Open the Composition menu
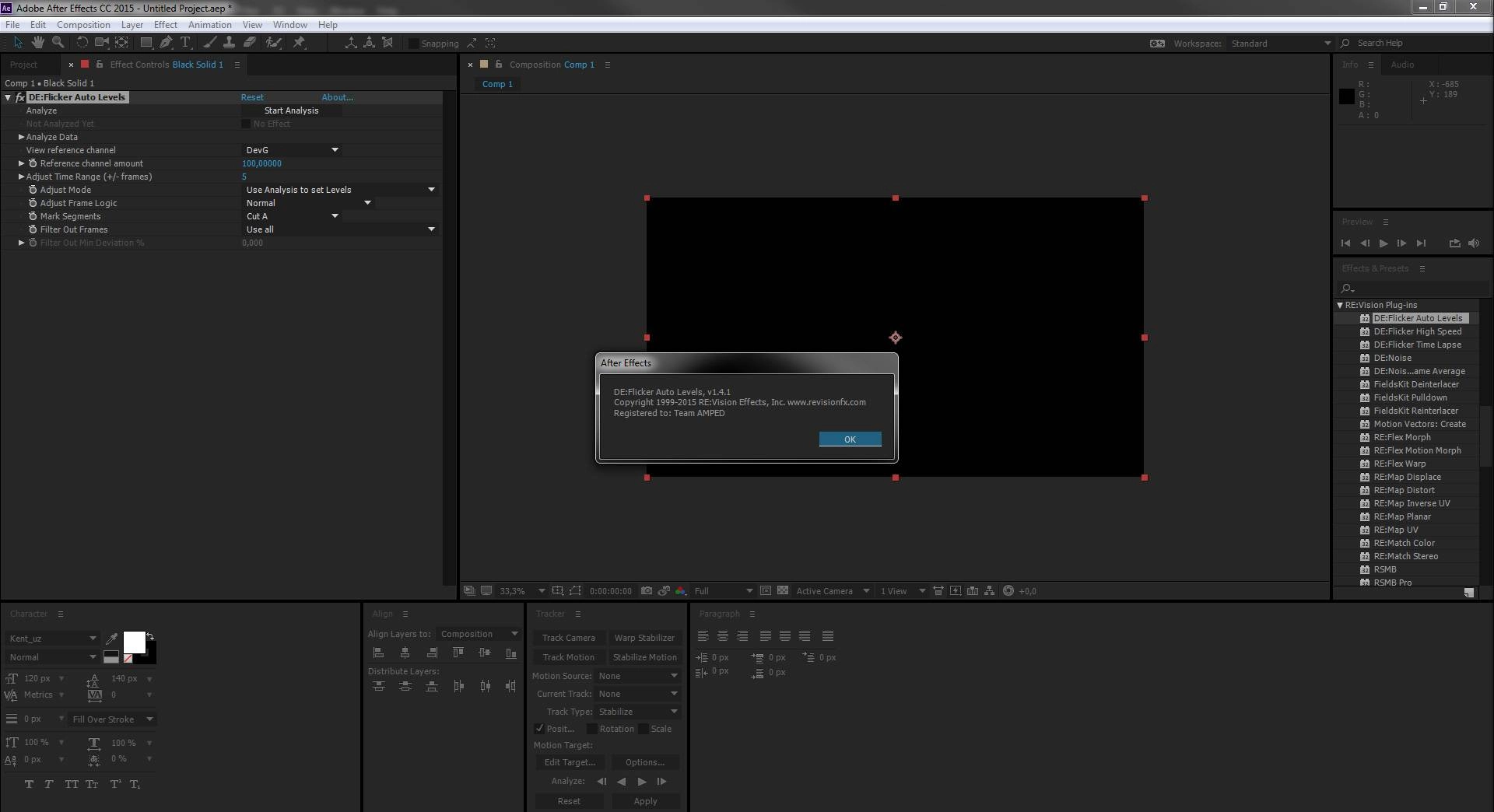1494x812 pixels. pyautogui.click(x=83, y=25)
